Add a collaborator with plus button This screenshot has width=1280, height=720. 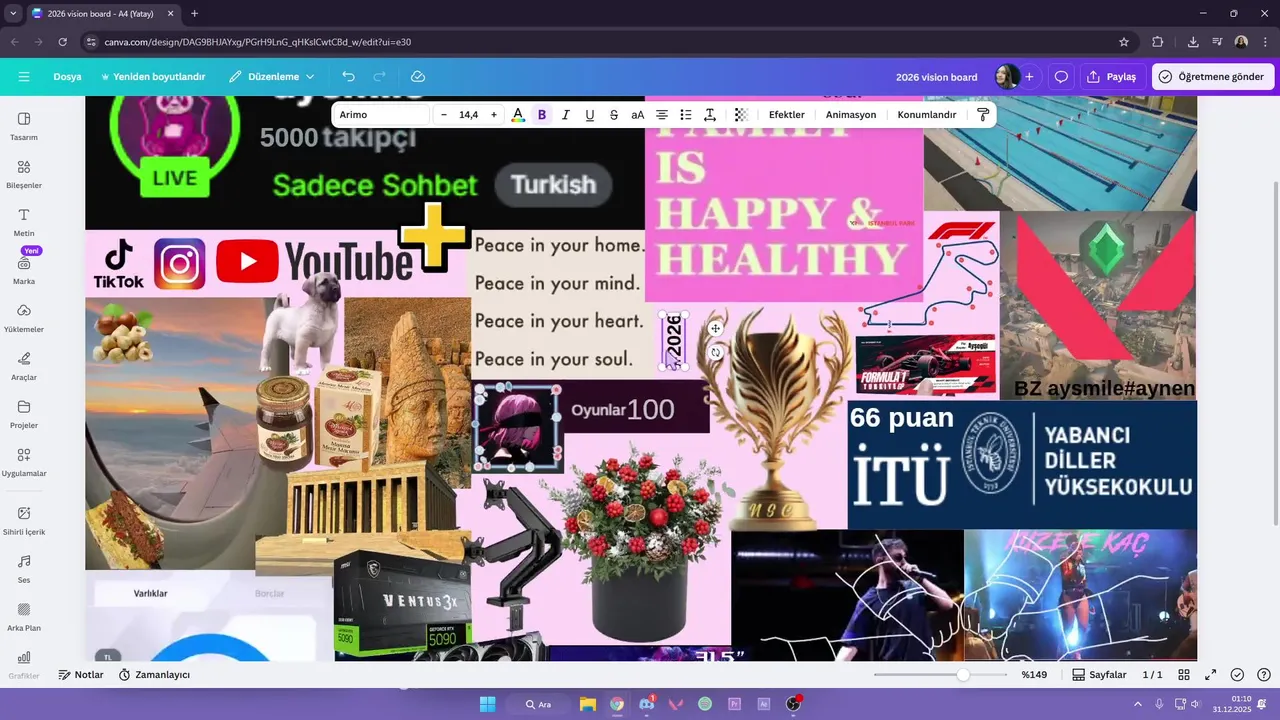tap(1029, 77)
